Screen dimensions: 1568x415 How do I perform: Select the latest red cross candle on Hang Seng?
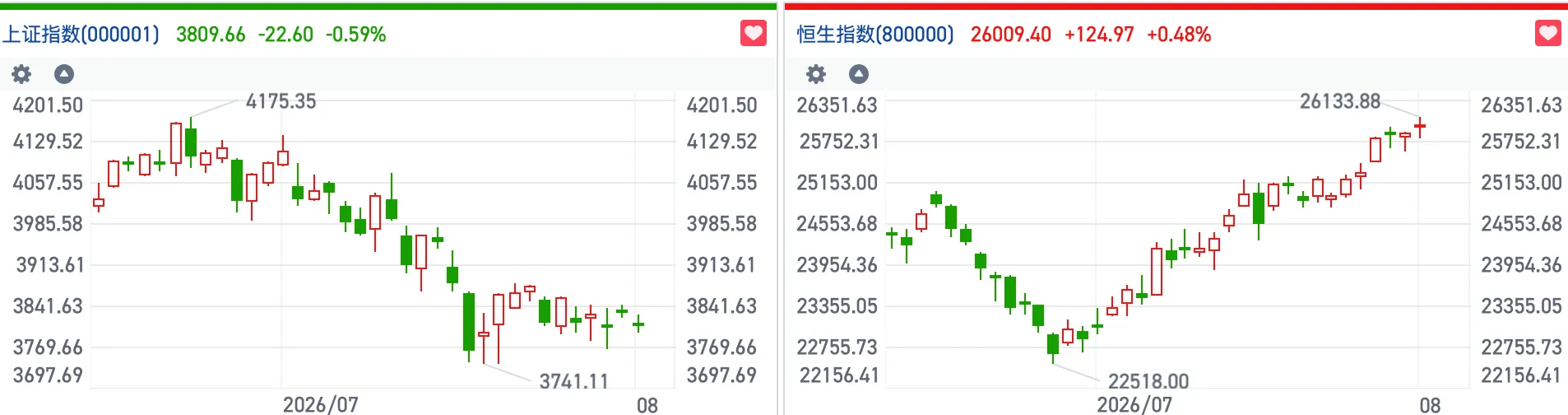click(x=1420, y=127)
